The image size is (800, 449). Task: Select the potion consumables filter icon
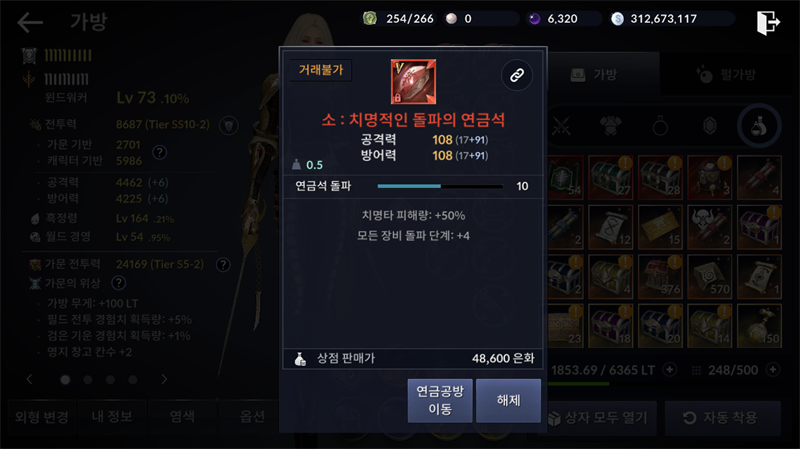point(759,126)
